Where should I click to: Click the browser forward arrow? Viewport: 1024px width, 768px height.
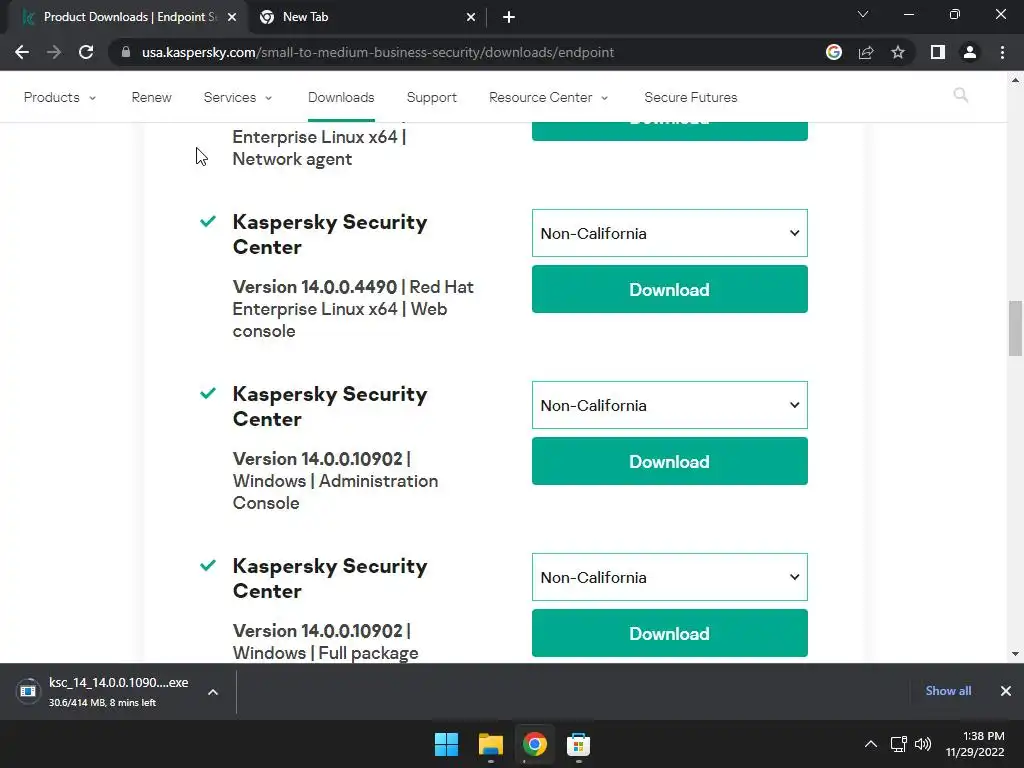point(54,52)
